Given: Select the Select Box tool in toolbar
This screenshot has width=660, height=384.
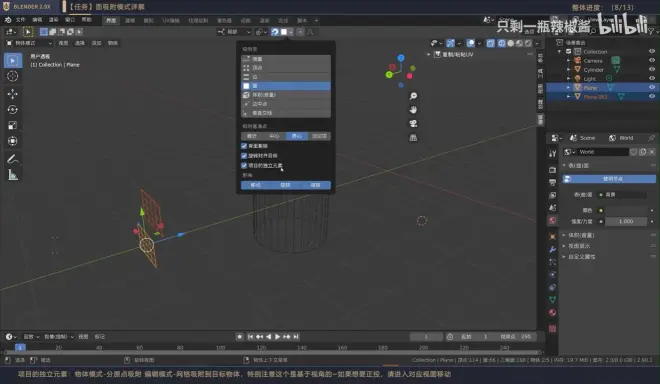Looking at the screenshot, I should pyautogui.click(x=13, y=61).
